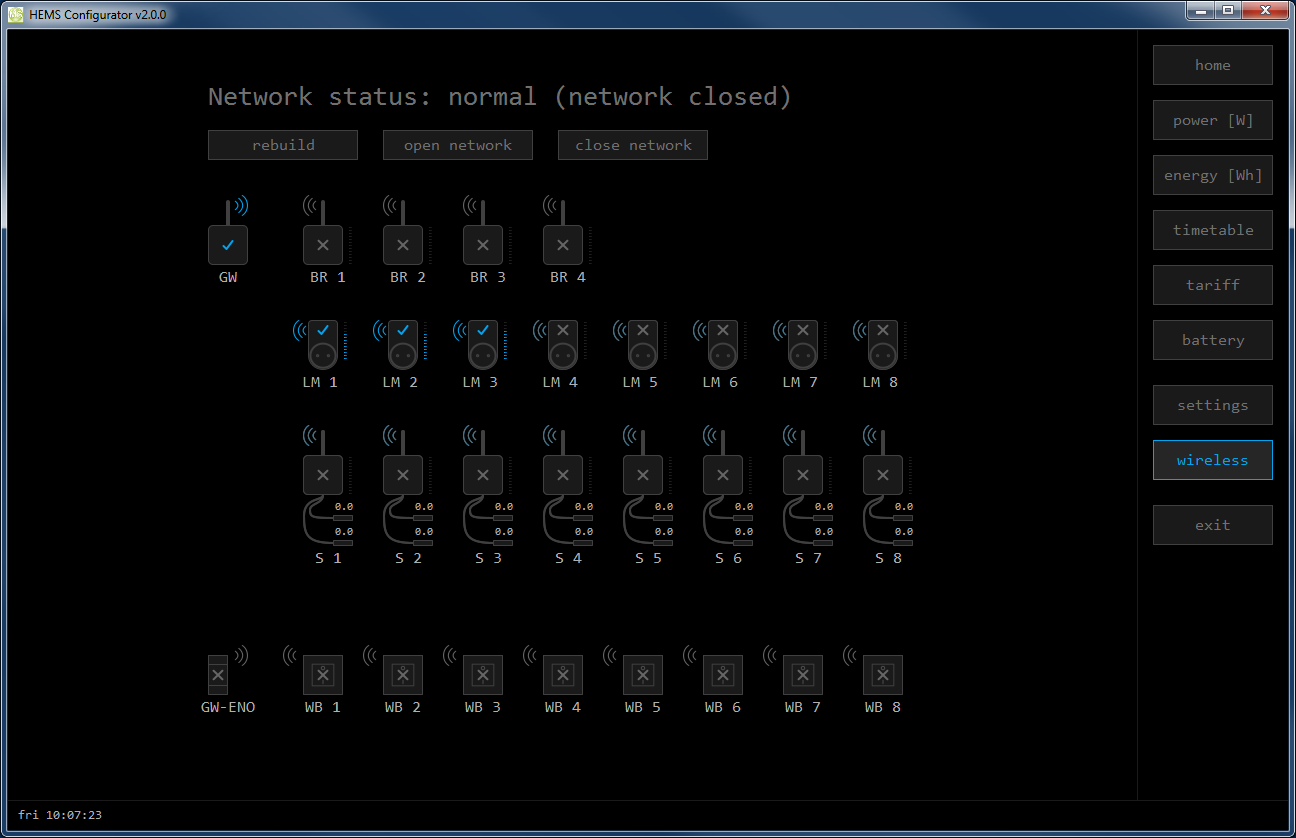This screenshot has height=838, width=1296.
Task: Go to the battery page
Action: coord(1212,340)
